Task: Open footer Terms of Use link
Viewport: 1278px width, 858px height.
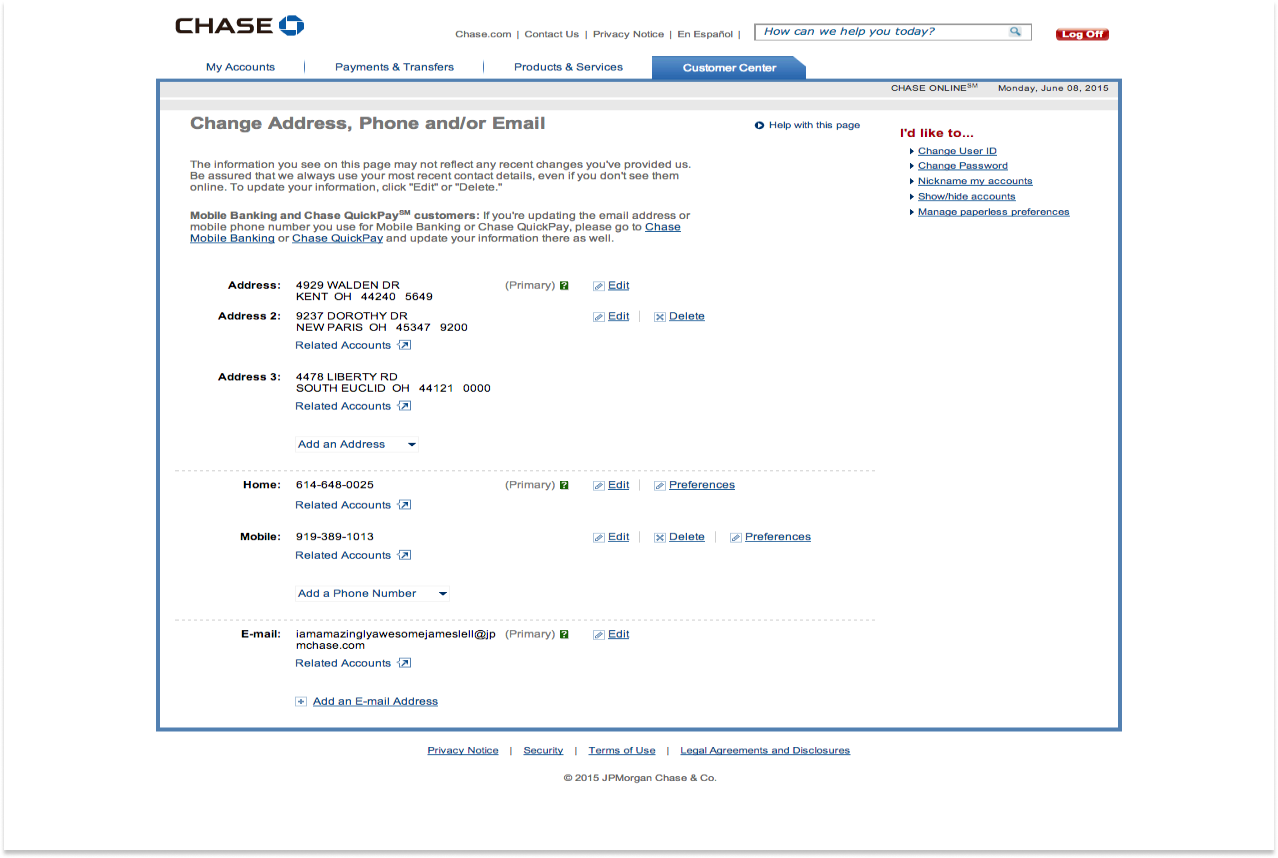Action: coord(622,751)
